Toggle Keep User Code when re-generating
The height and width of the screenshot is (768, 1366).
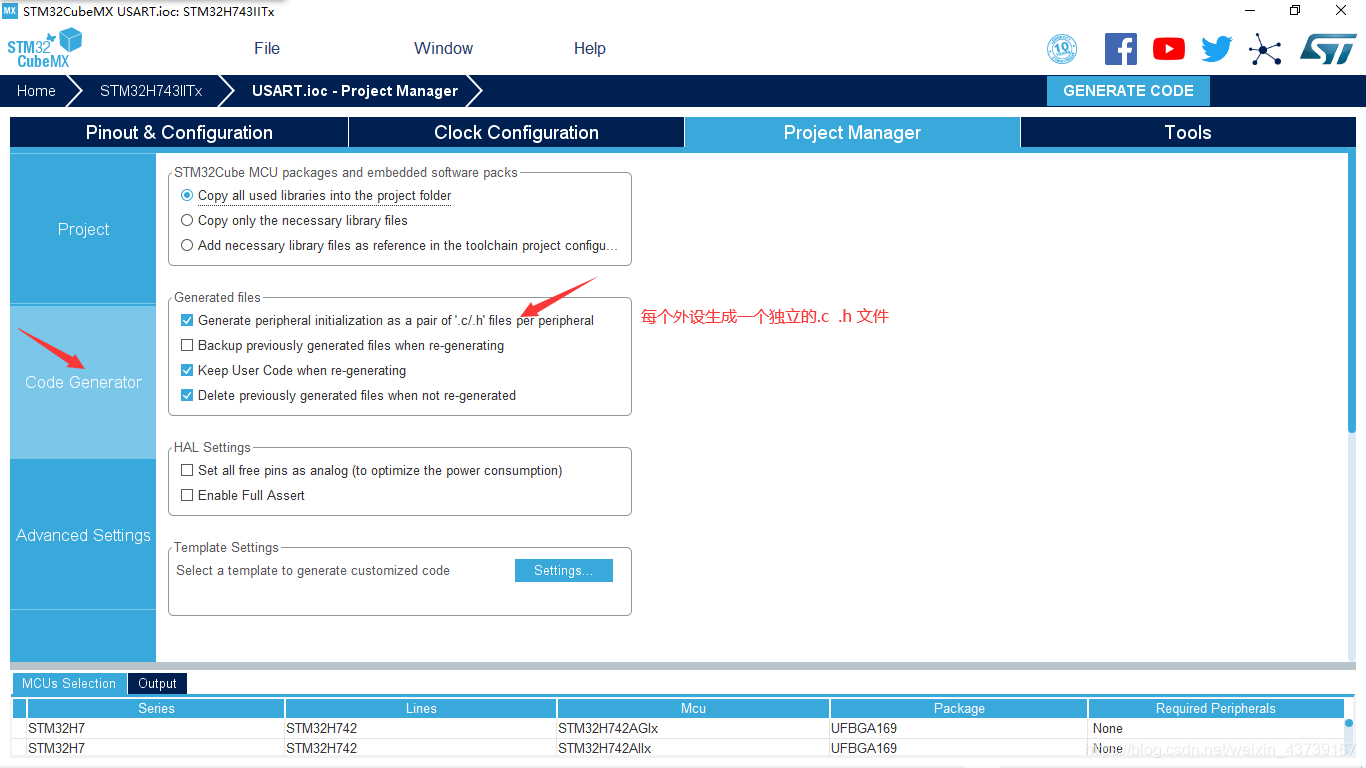pyautogui.click(x=187, y=370)
